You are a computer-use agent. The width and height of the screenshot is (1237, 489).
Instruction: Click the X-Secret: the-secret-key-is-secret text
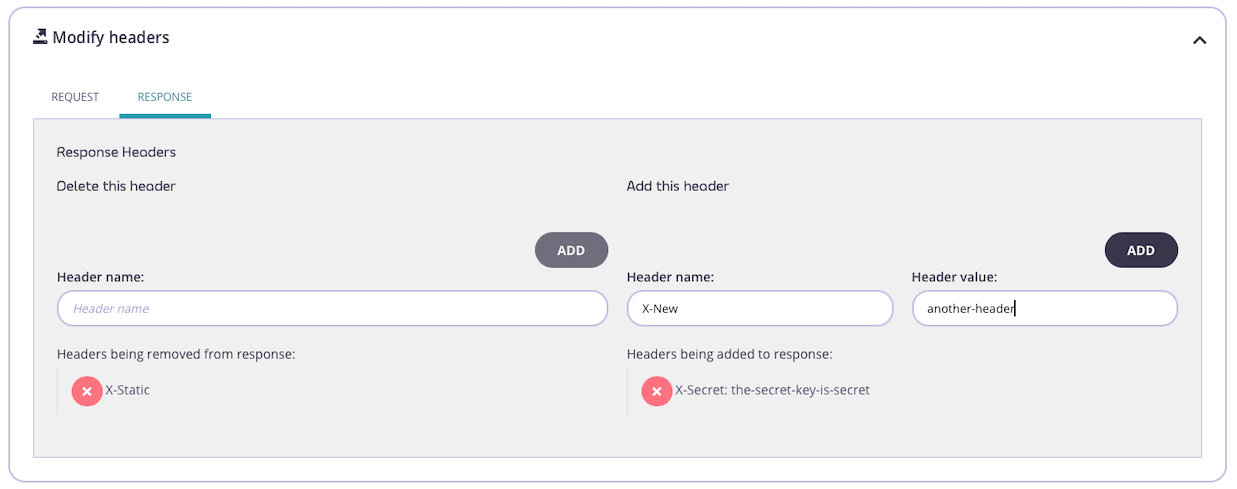pos(773,390)
